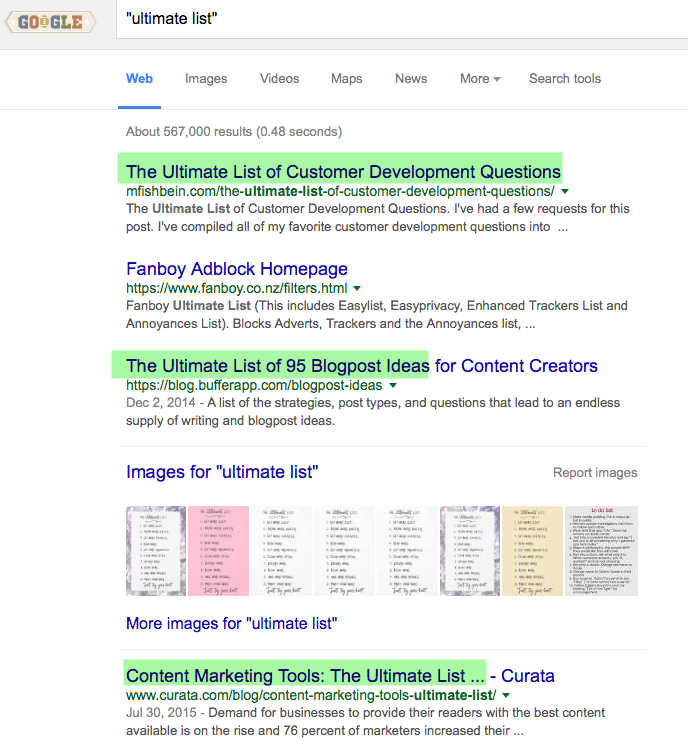This screenshot has width=688, height=753.
Task: Switch to the Images tab
Action: click(206, 79)
